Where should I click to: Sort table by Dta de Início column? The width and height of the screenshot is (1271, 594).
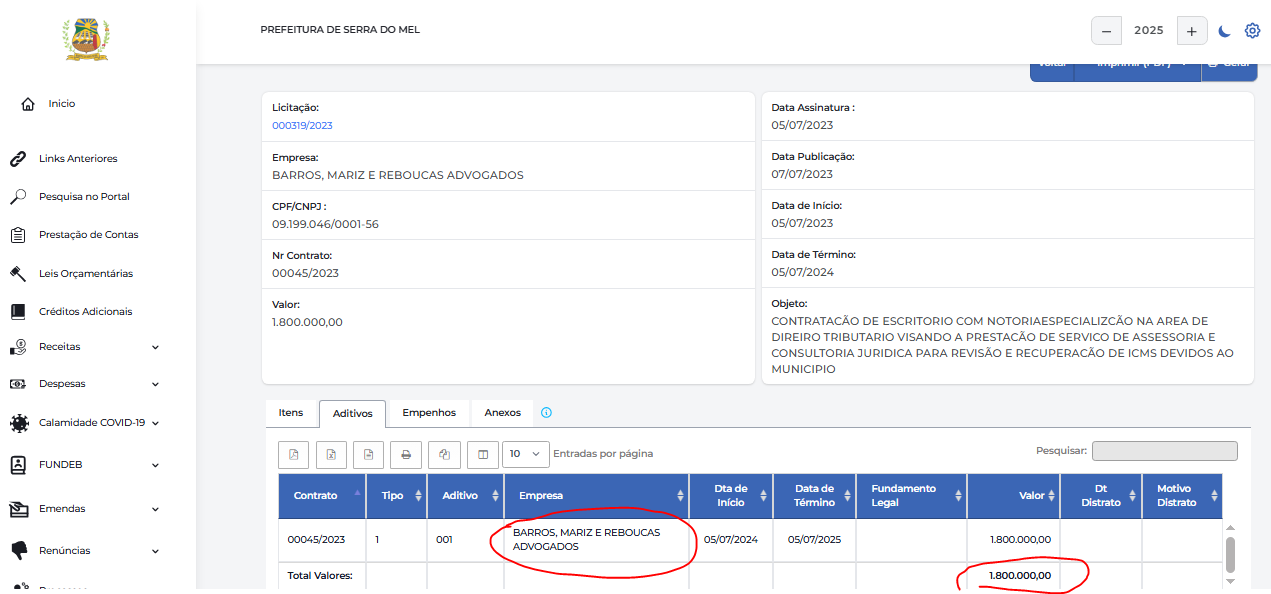[x=730, y=496]
